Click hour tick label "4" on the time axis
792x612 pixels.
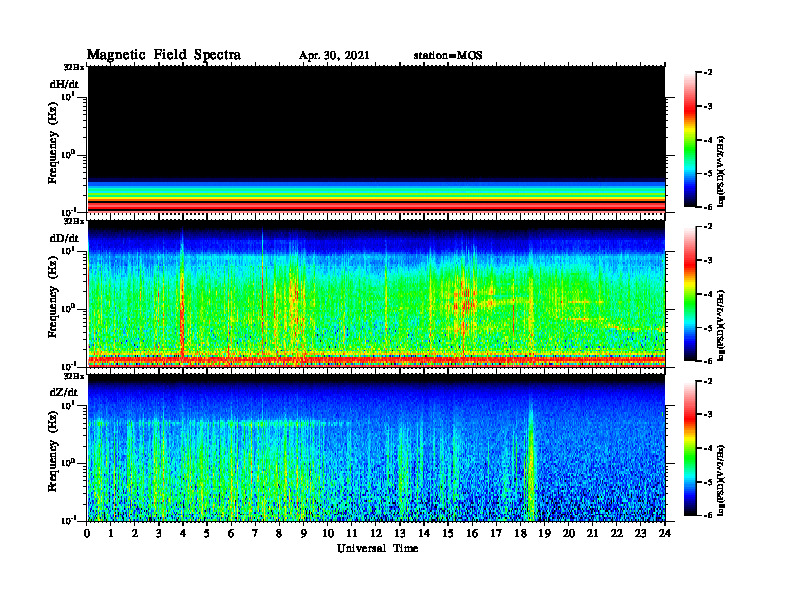[183, 533]
